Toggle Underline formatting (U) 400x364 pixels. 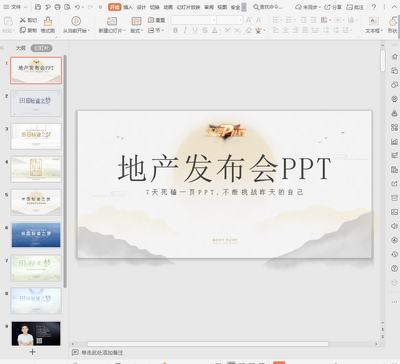coord(195,30)
